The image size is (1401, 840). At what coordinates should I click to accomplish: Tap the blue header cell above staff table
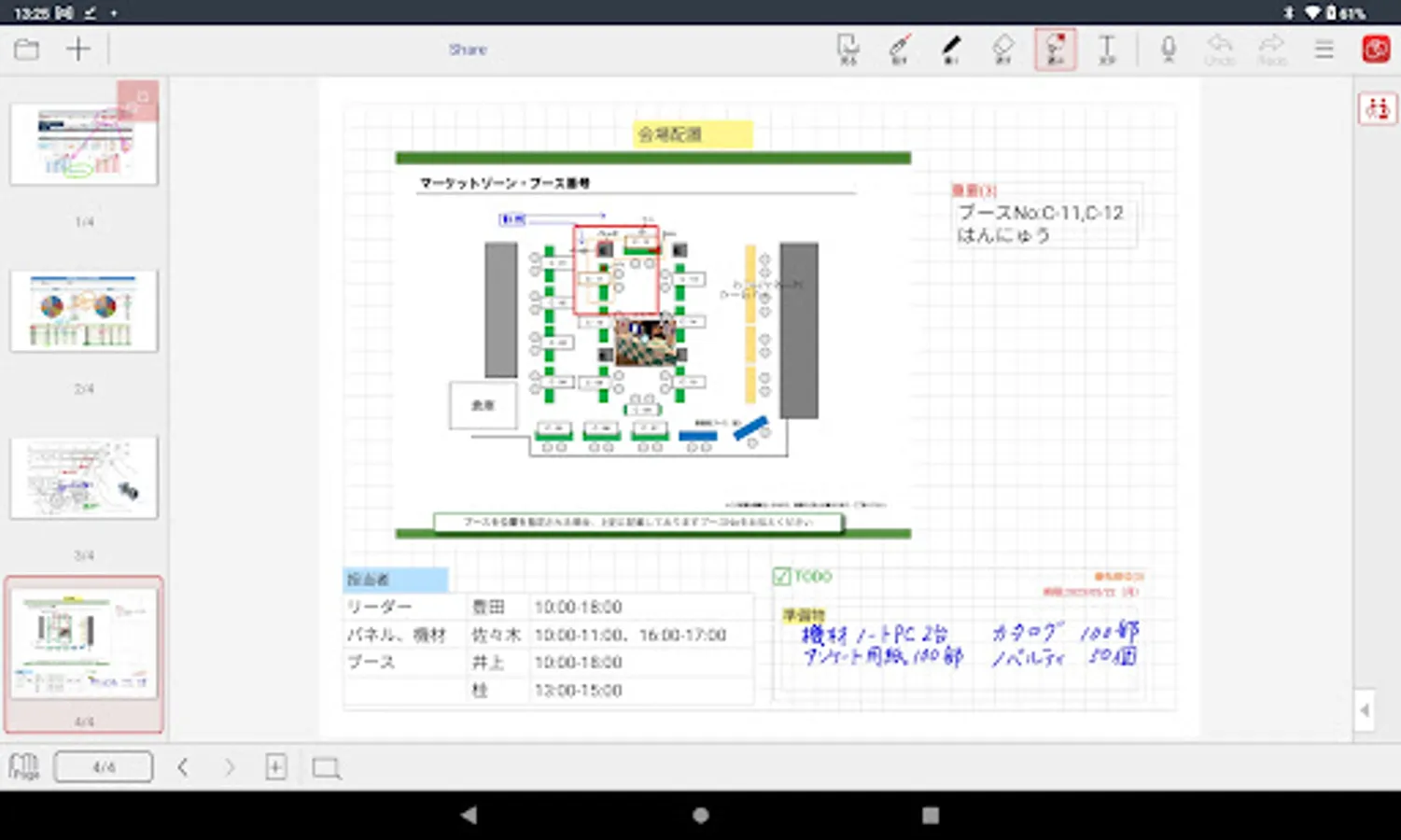[396, 580]
